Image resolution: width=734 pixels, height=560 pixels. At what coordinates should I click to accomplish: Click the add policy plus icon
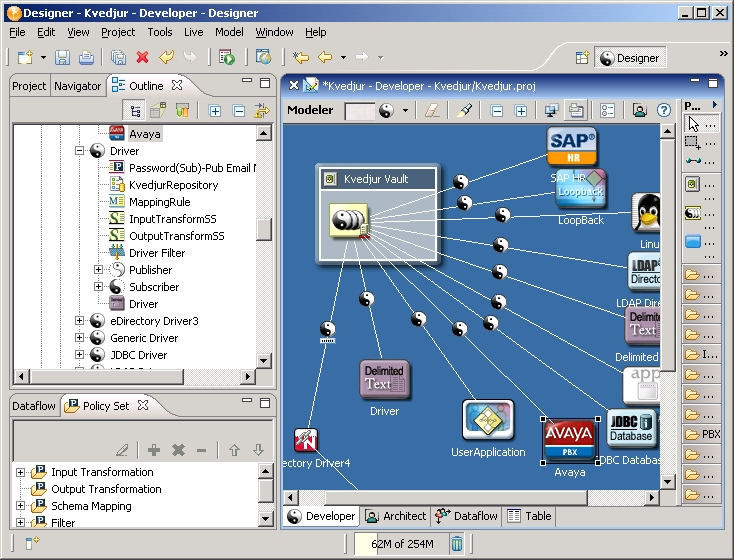click(154, 450)
